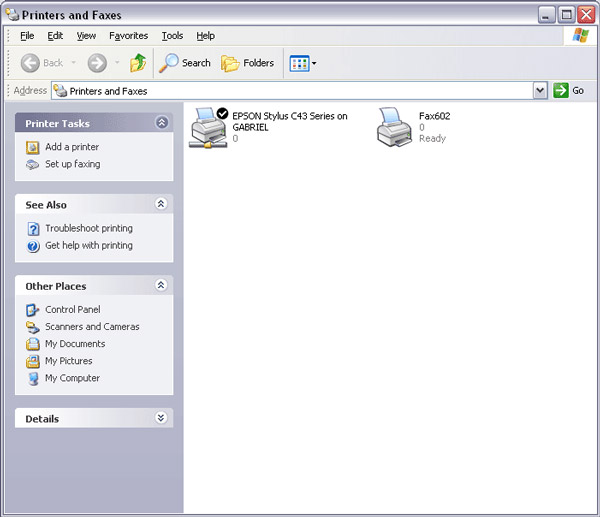Collapse the Other Places panel
Viewport: 600px width, 517px height.
tap(162, 286)
